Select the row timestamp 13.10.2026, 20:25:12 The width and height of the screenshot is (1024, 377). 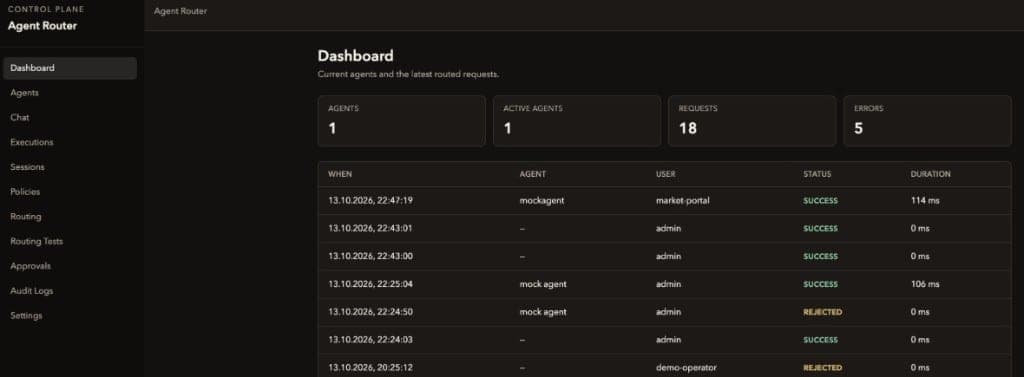point(370,368)
